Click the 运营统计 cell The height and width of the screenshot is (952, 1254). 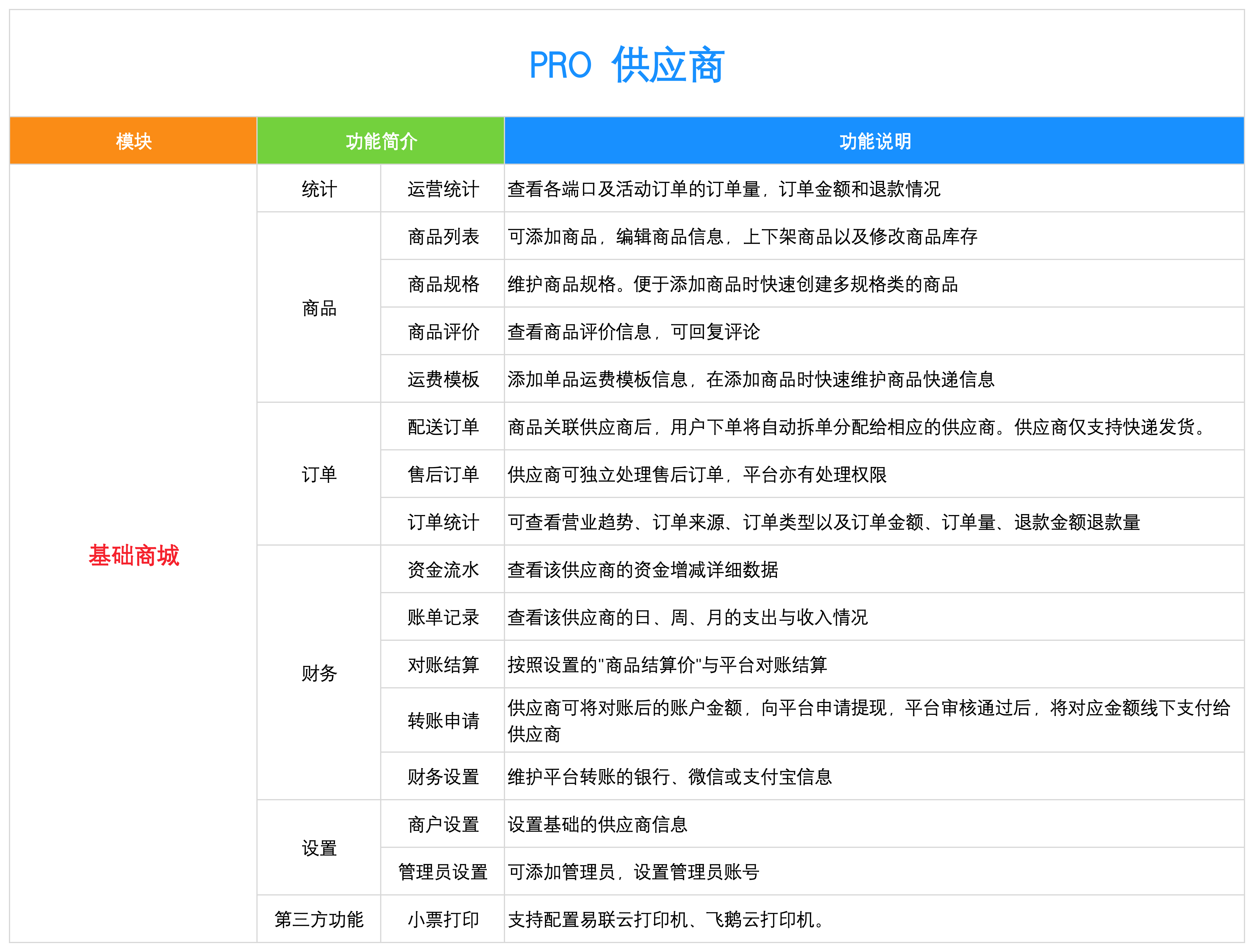click(443, 189)
